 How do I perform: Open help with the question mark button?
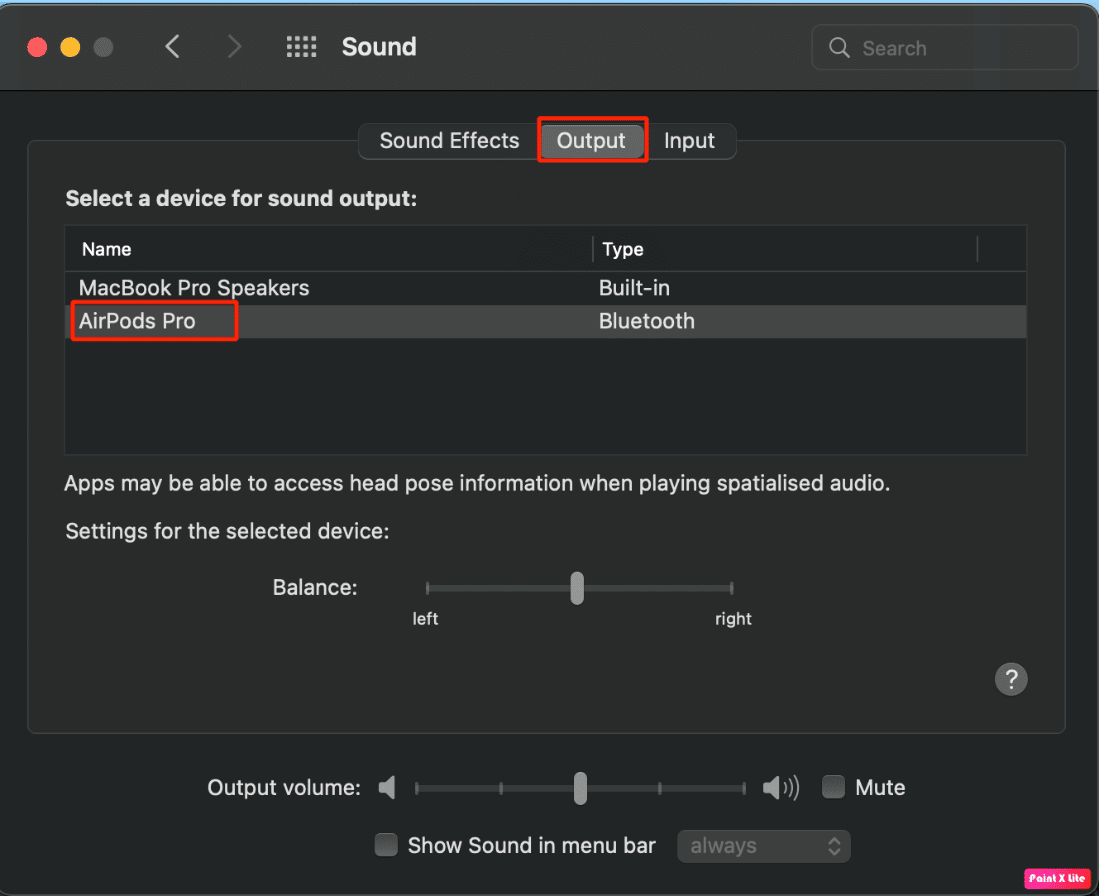1011,679
